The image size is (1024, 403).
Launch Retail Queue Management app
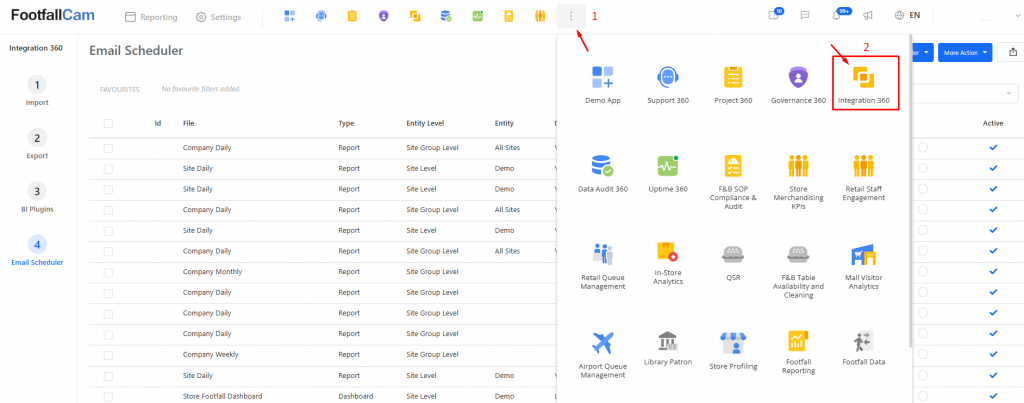tap(603, 266)
